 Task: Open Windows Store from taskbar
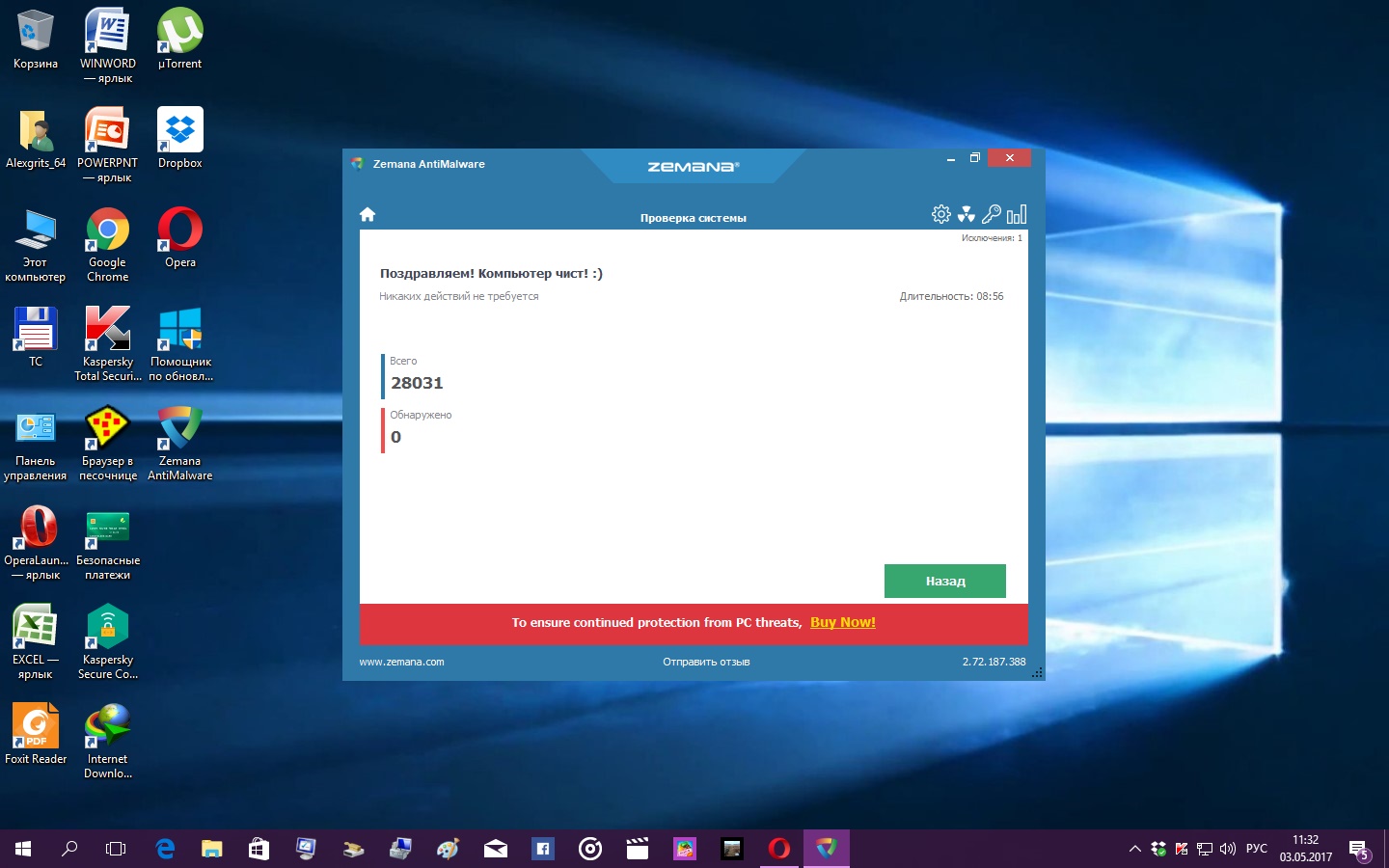tap(259, 849)
